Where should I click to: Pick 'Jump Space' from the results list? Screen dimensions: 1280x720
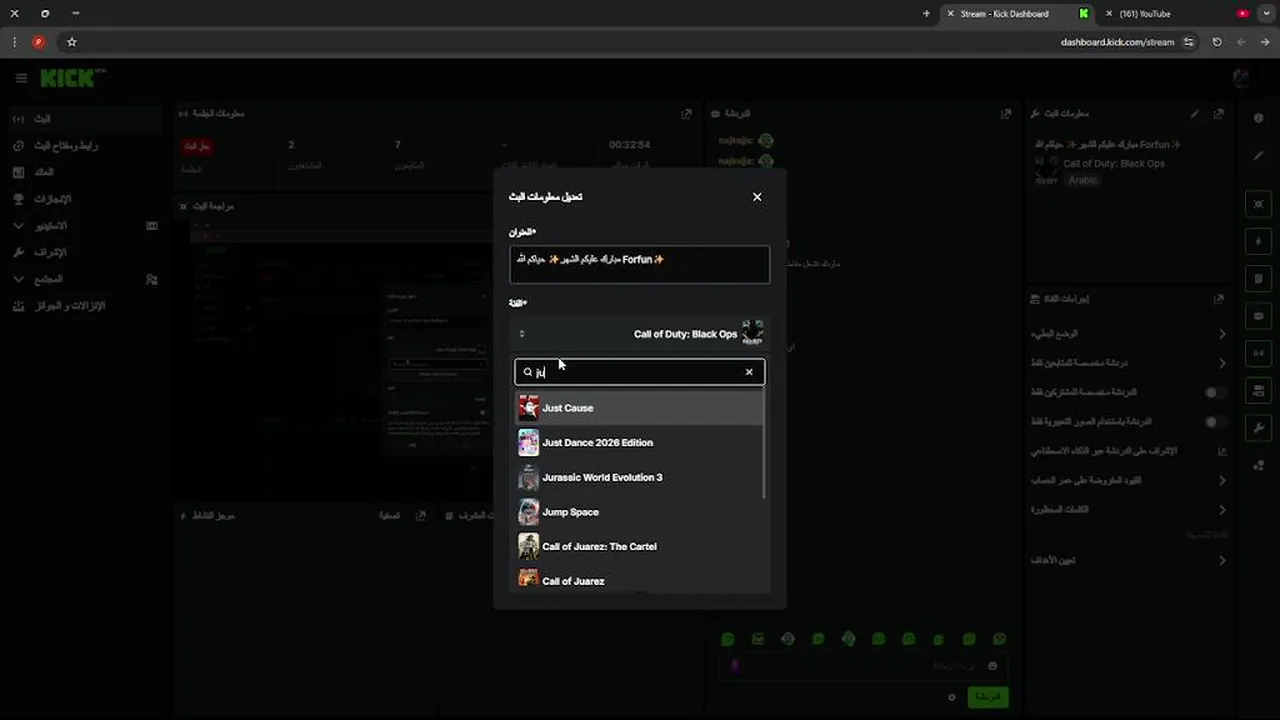point(639,512)
